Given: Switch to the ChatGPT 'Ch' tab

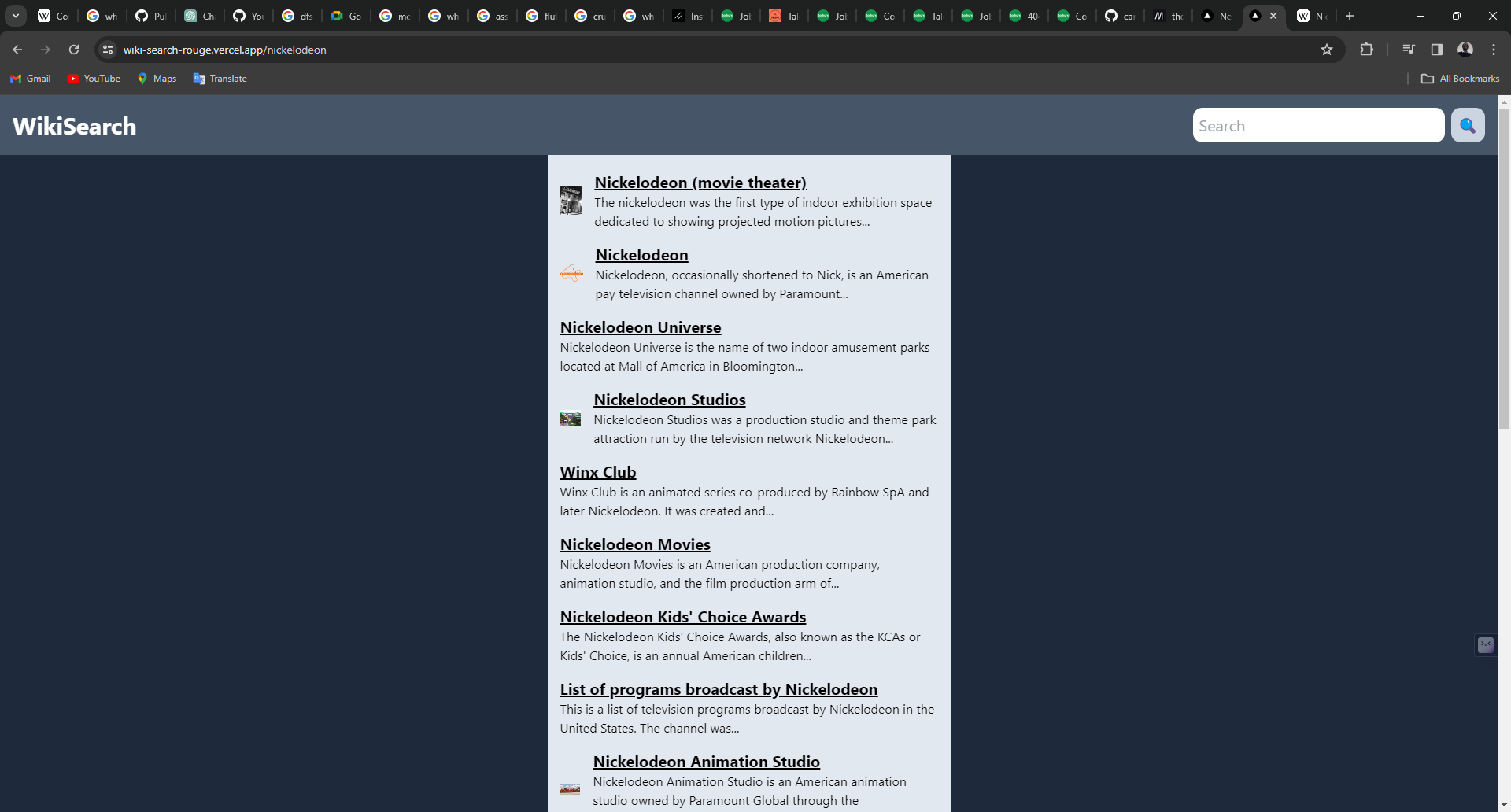Looking at the screenshot, I should (x=200, y=16).
